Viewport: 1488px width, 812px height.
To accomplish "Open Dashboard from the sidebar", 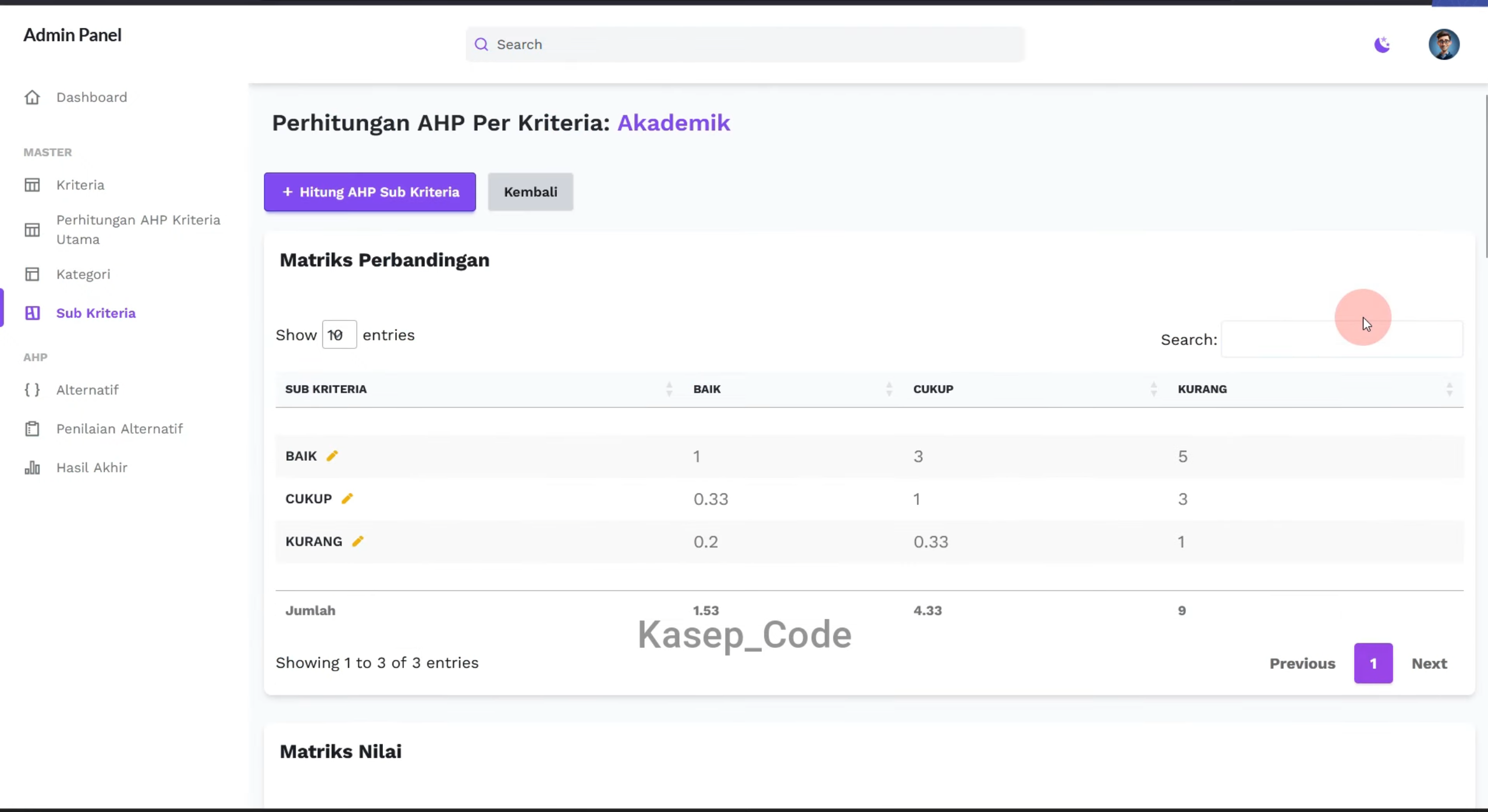I will [x=91, y=97].
